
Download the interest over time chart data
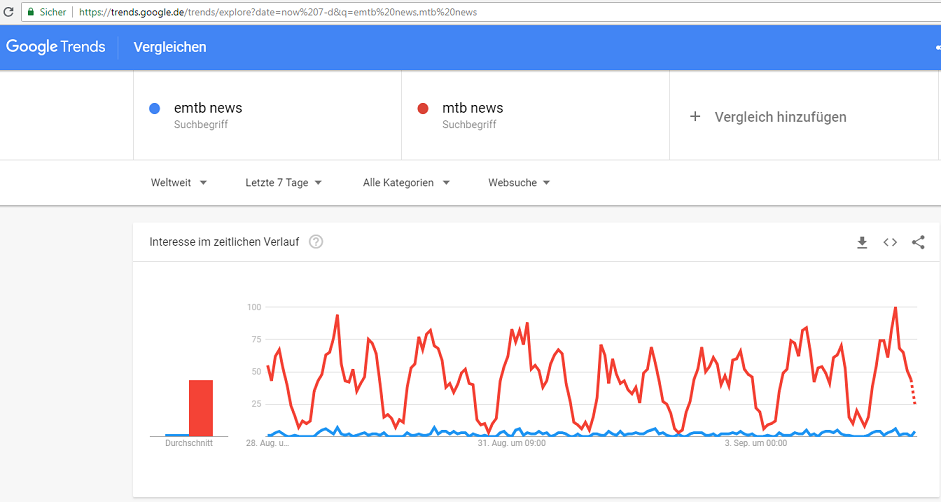coord(862,242)
